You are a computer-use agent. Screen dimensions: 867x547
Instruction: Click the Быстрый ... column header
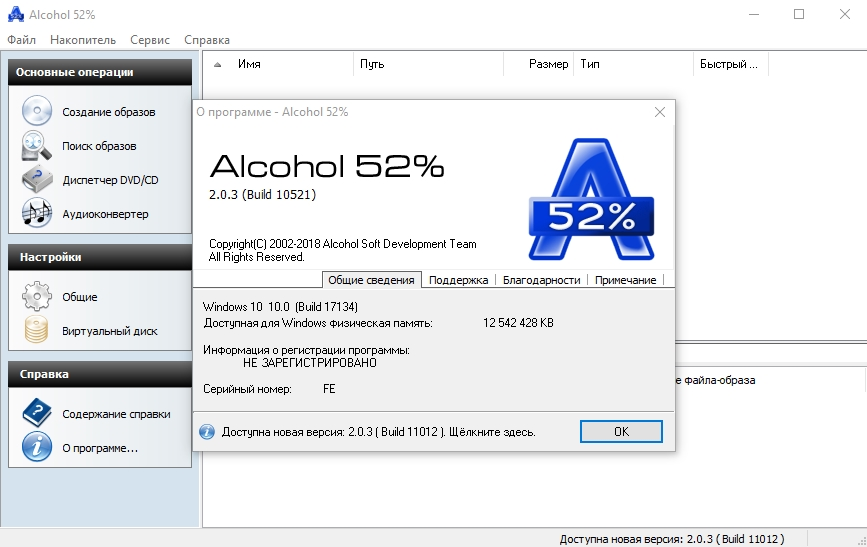[x=731, y=64]
